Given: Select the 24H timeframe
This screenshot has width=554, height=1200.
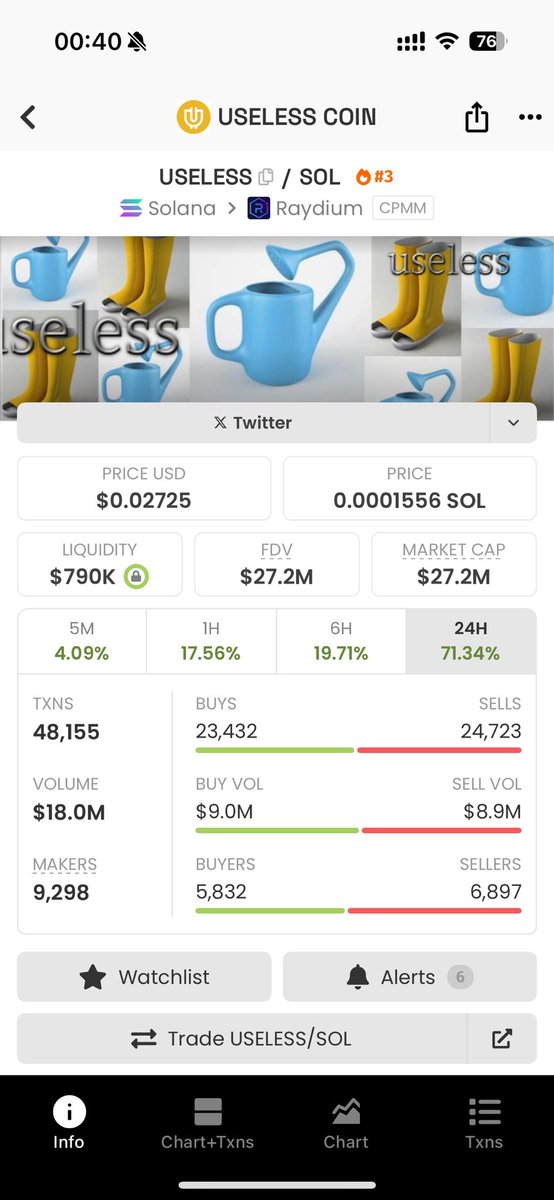Looking at the screenshot, I should point(471,641).
